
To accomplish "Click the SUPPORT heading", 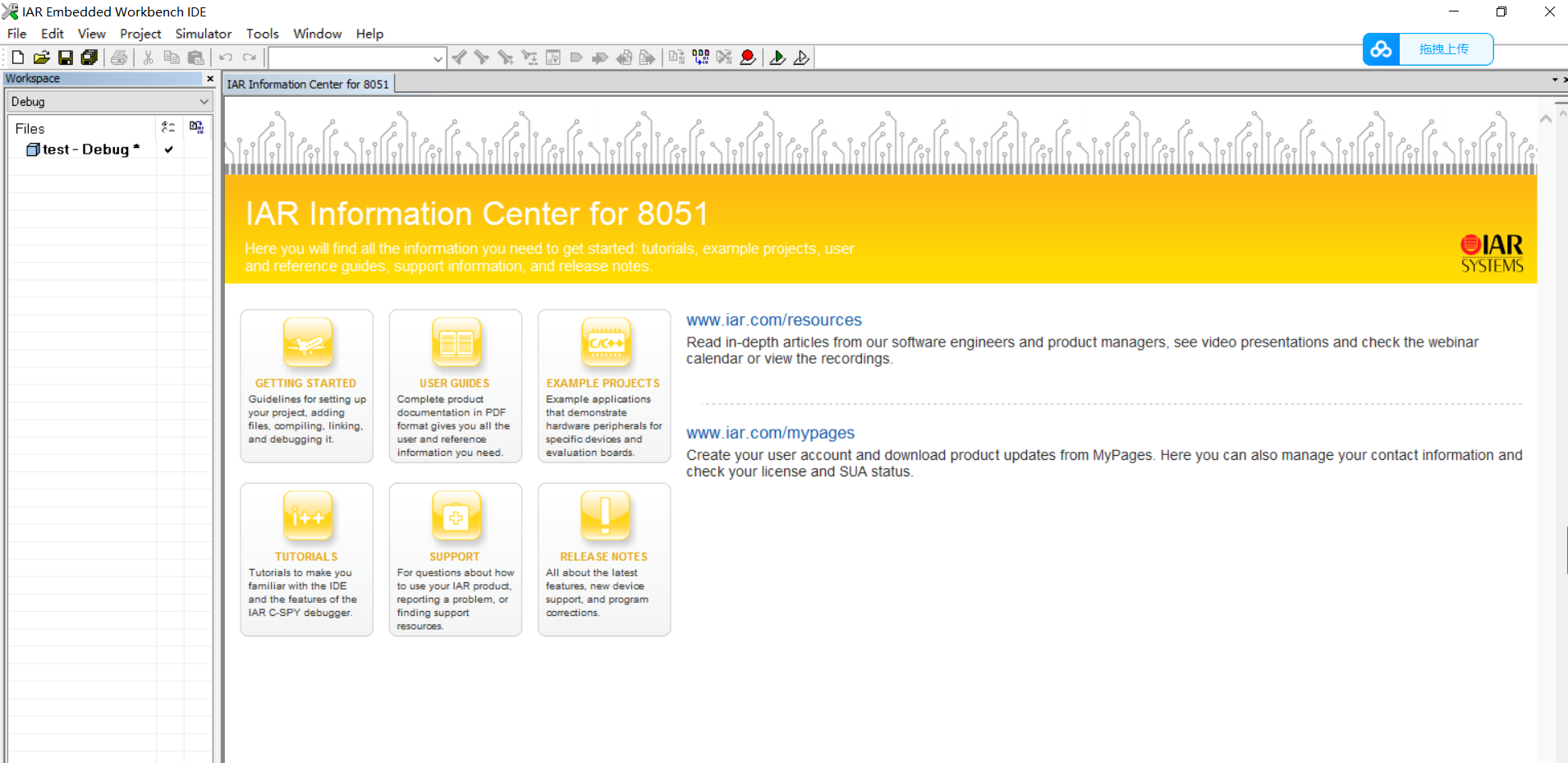I will click(455, 557).
